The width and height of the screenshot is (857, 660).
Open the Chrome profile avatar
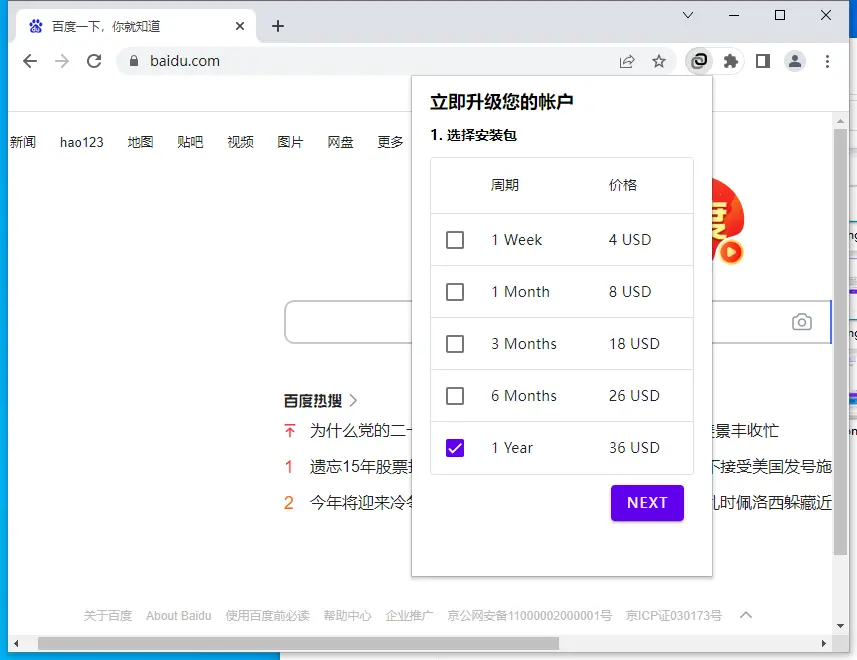pos(795,61)
